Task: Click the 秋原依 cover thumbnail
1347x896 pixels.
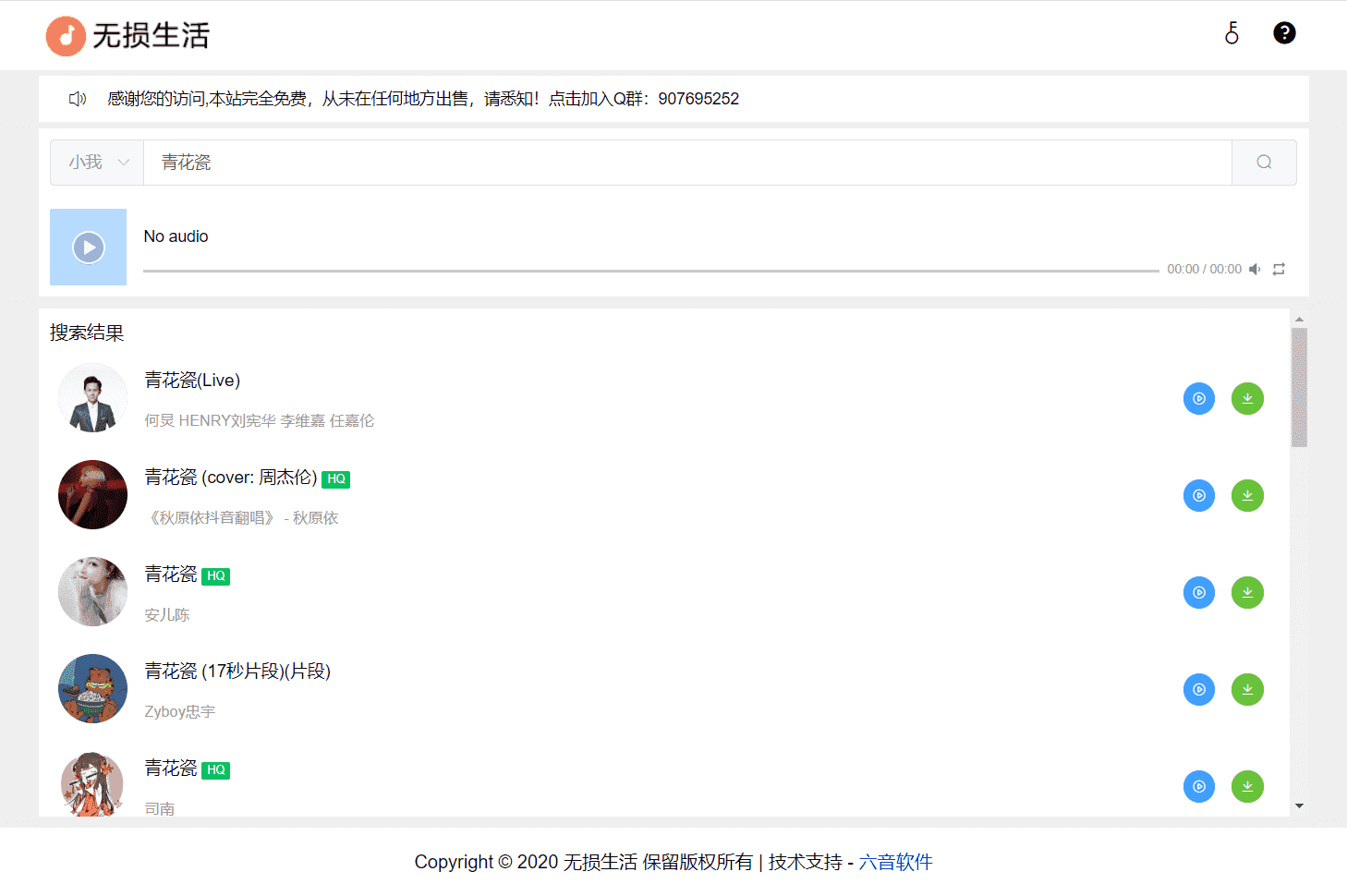Action: click(92, 495)
